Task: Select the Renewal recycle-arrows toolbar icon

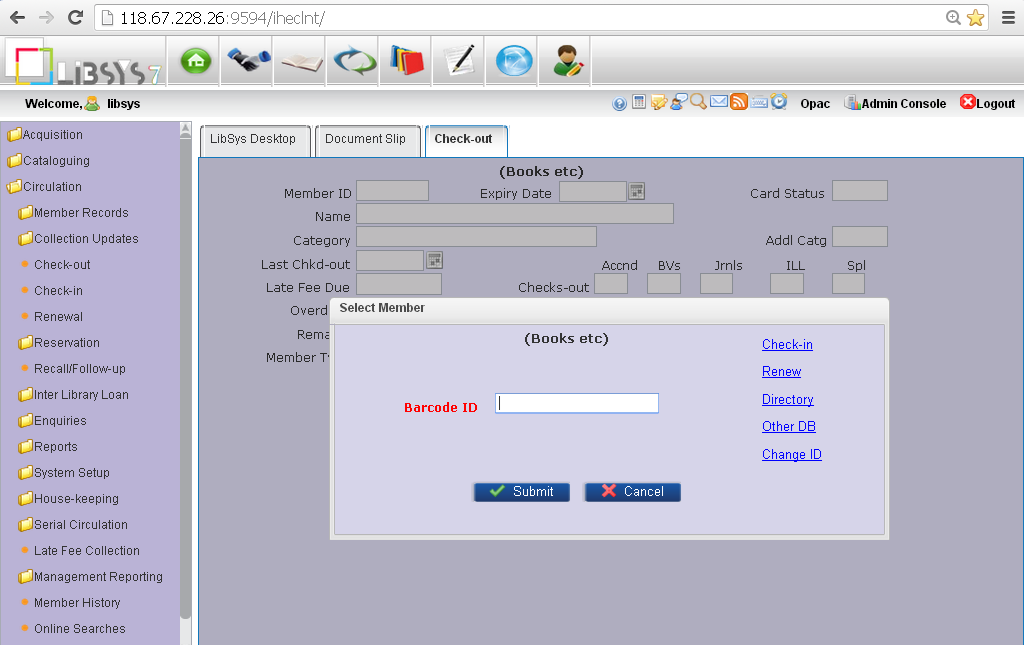Action: [x=352, y=60]
